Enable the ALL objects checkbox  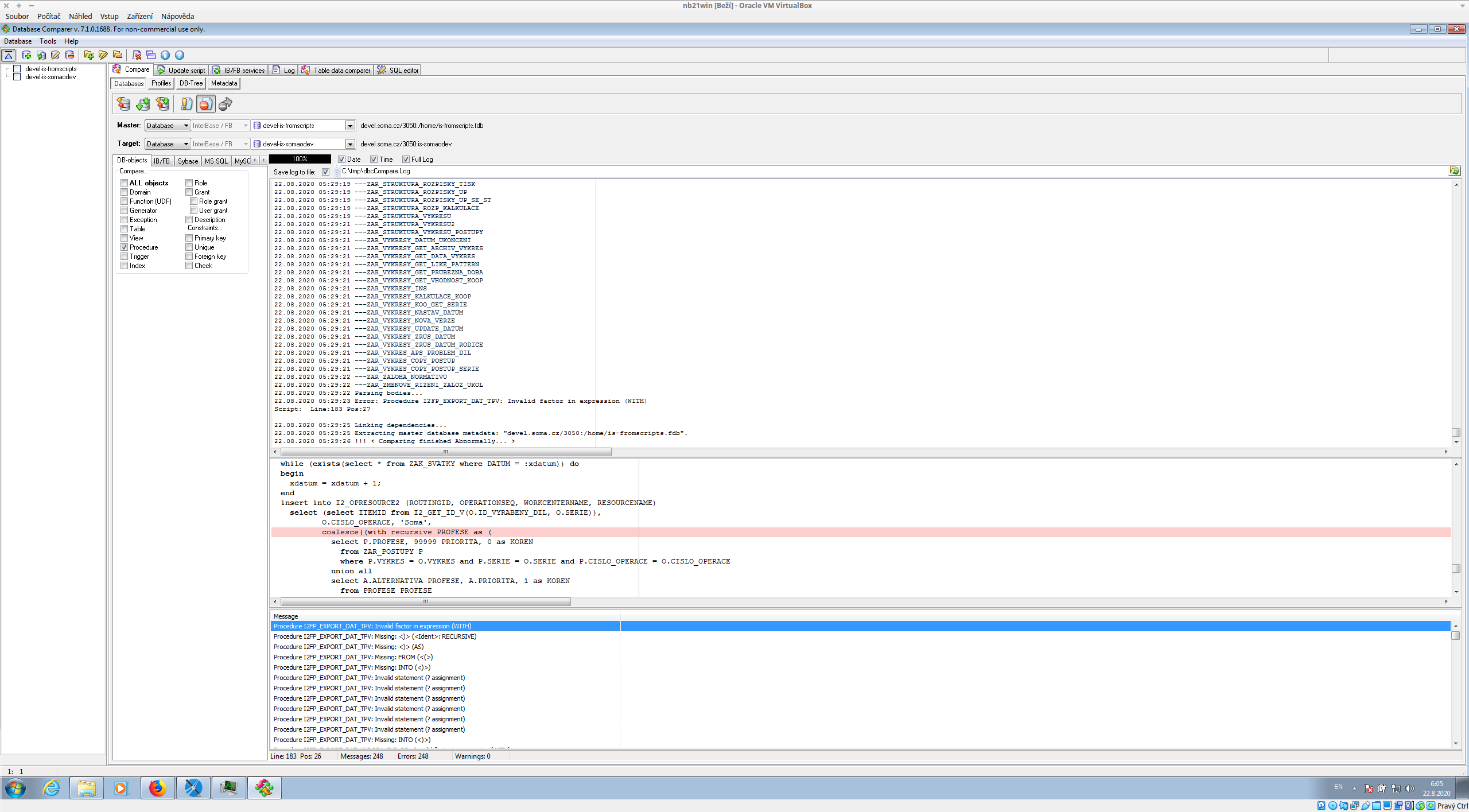click(125, 183)
